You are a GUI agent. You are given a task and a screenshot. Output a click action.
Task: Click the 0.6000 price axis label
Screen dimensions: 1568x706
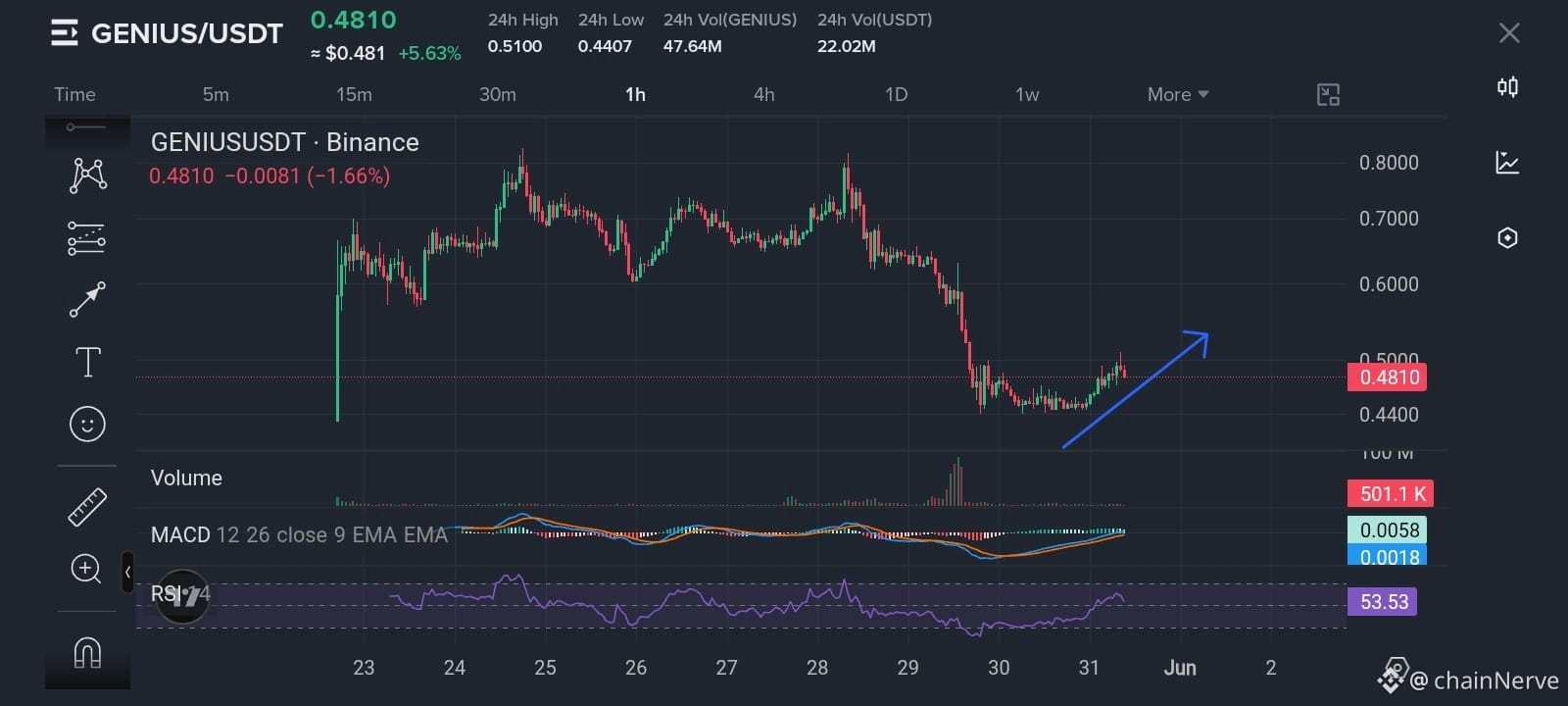(1389, 284)
